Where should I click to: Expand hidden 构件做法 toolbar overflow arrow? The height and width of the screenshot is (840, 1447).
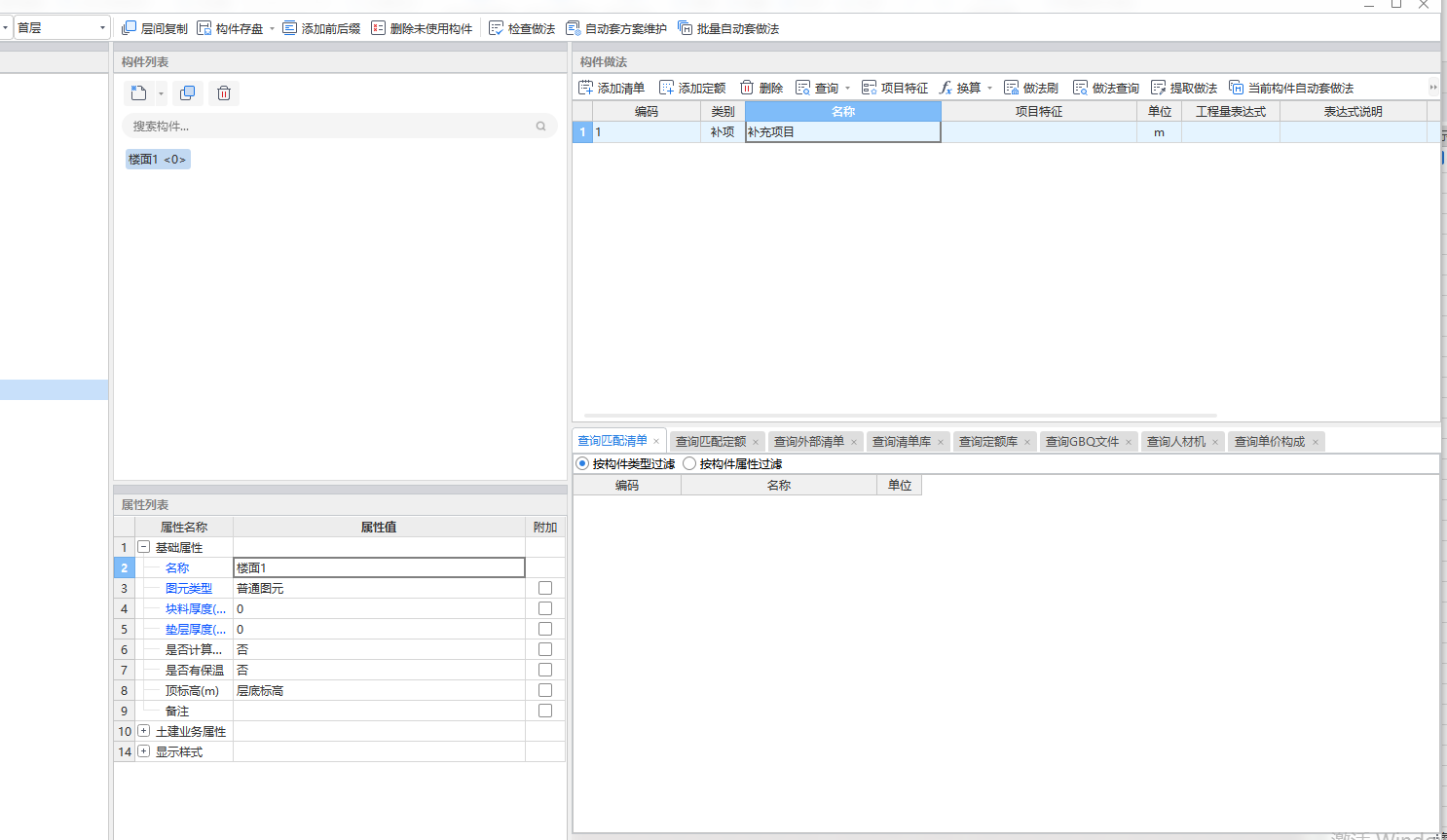1433,88
